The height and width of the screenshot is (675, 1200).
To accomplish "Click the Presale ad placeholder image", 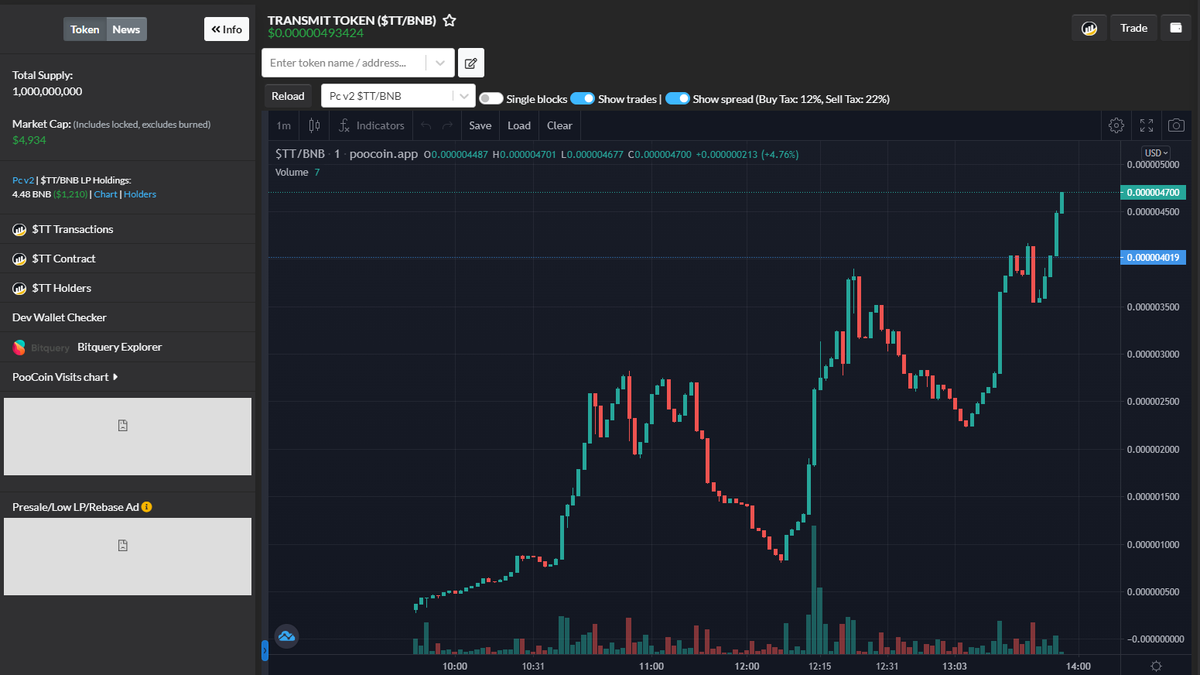I will pos(127,556).
